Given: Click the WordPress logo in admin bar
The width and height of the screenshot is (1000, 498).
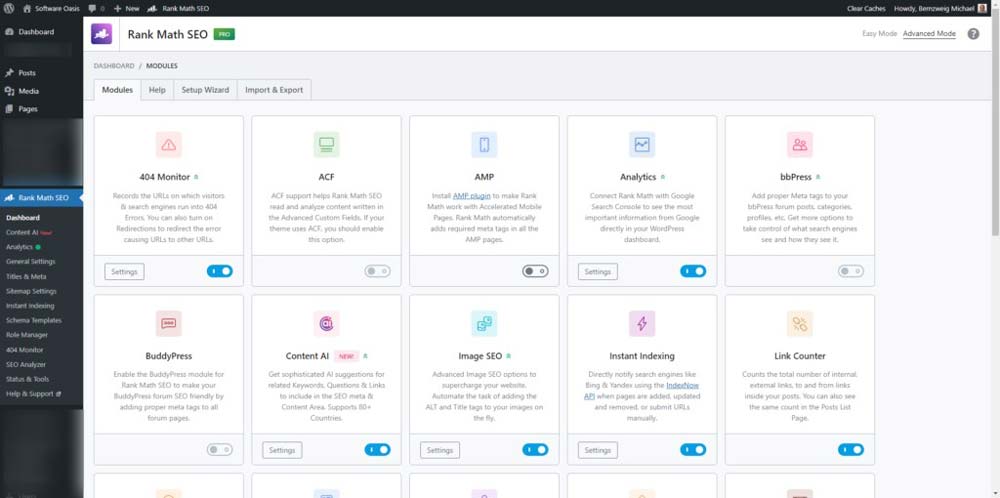Looking at the screenshot, I should 9,8.
